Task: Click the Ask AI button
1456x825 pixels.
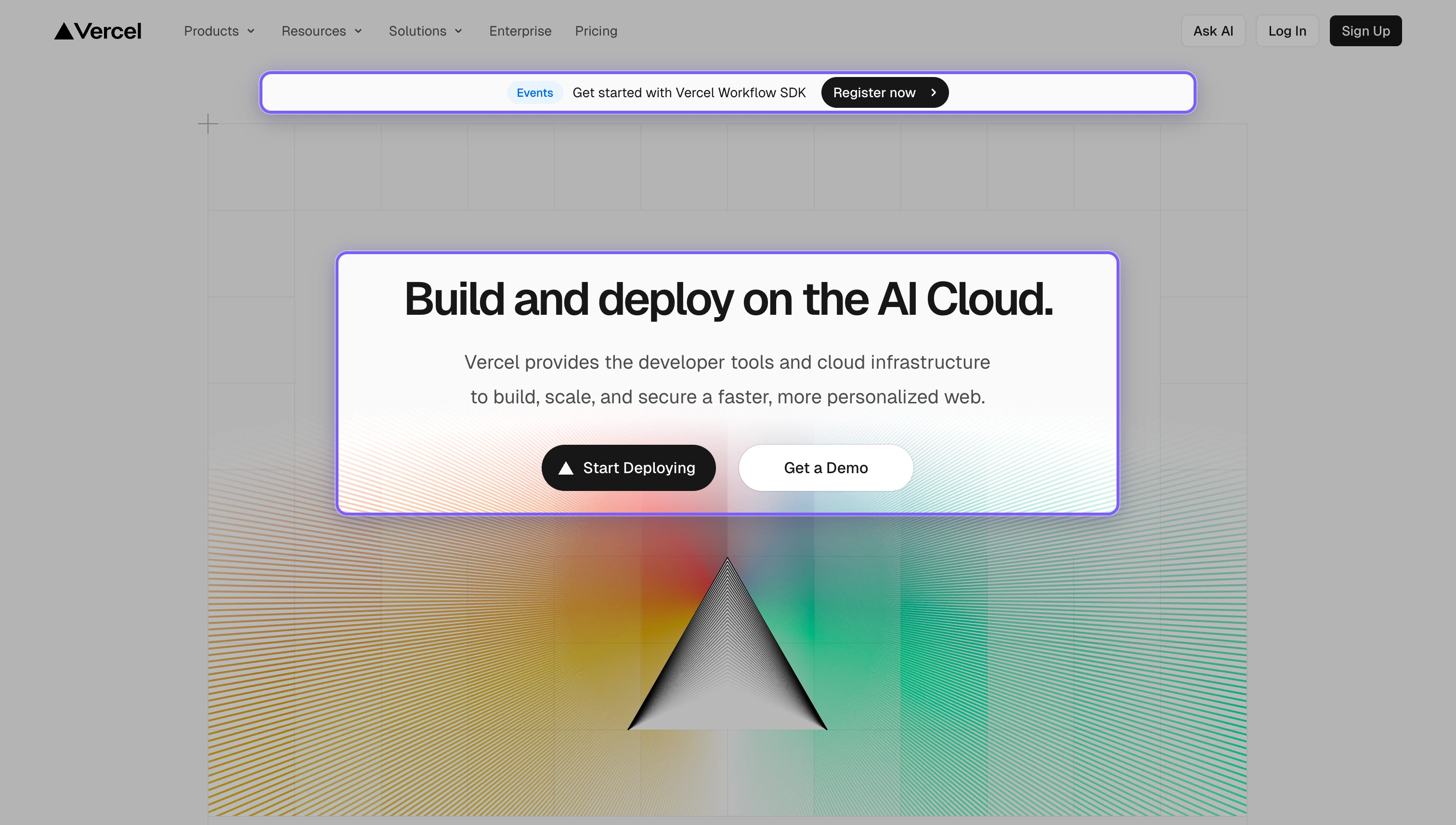Action: tap(1212, 31)
